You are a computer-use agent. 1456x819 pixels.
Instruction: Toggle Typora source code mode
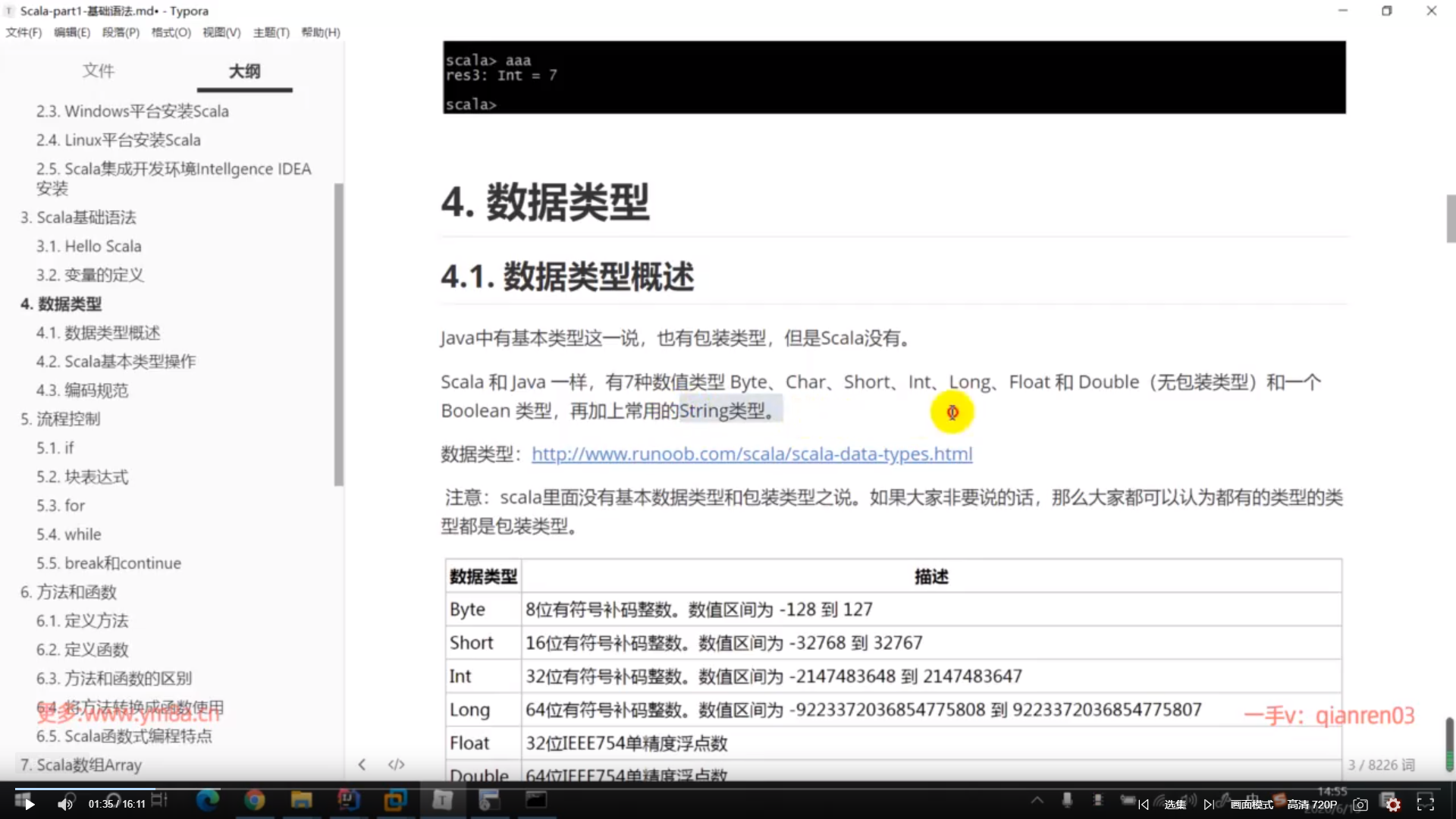click(x=396, y=764)
